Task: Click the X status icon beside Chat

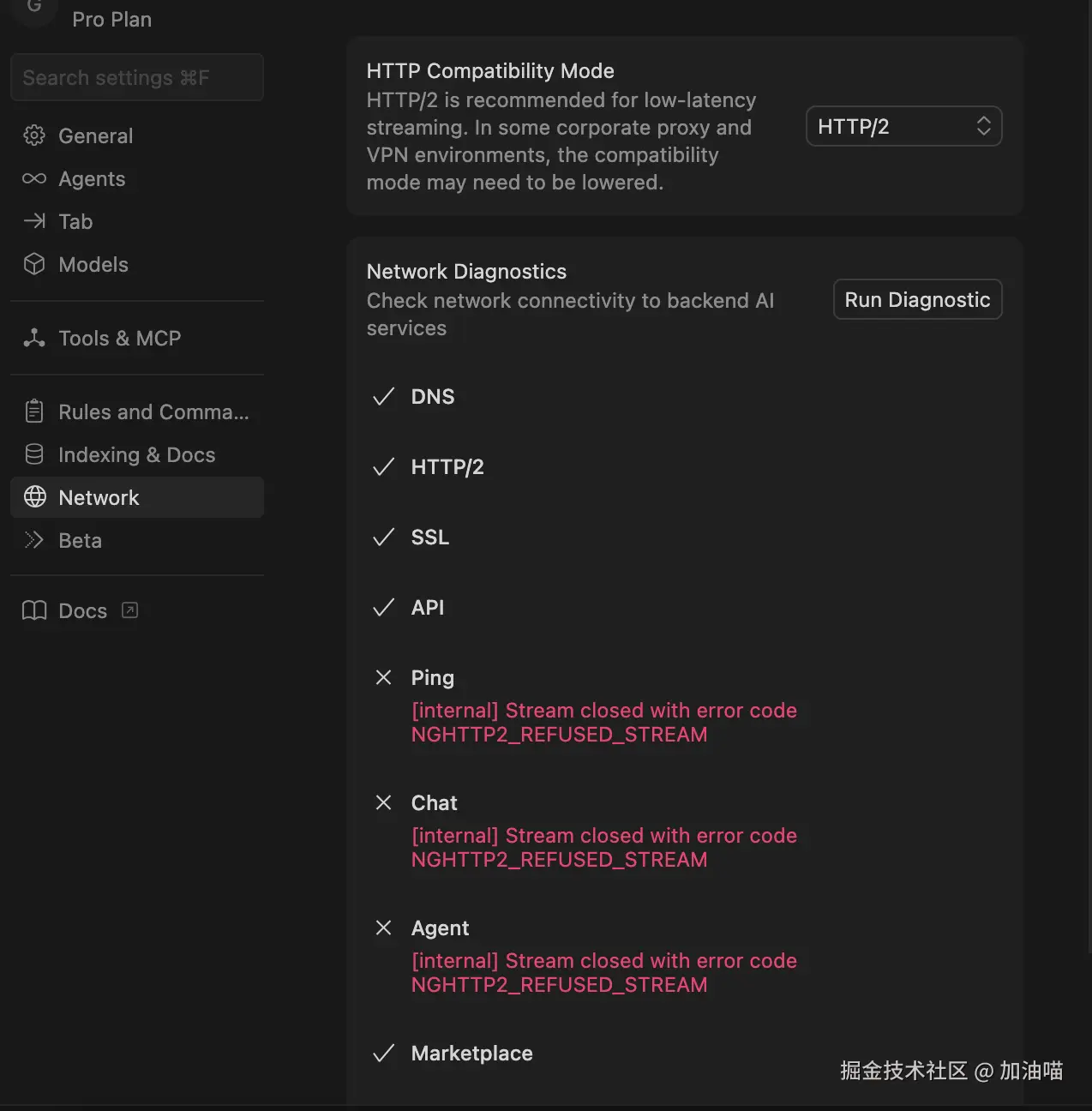Action: 383,802
